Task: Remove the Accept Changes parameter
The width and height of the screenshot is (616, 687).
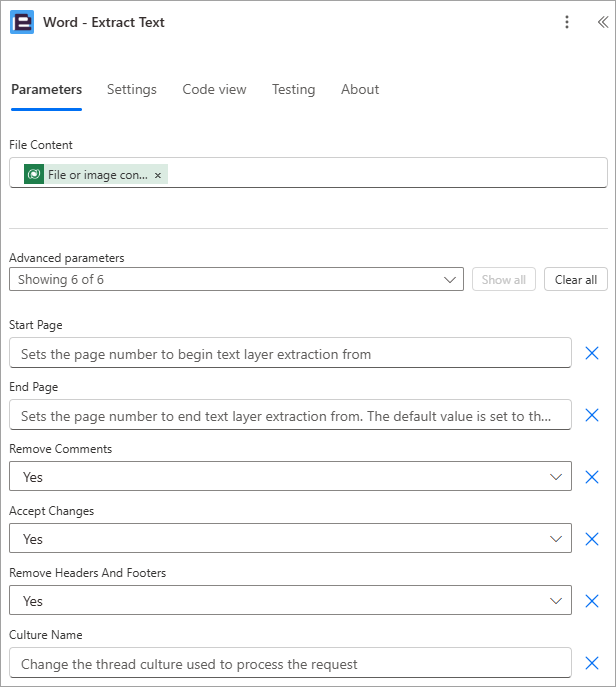Action: [592, 539]
